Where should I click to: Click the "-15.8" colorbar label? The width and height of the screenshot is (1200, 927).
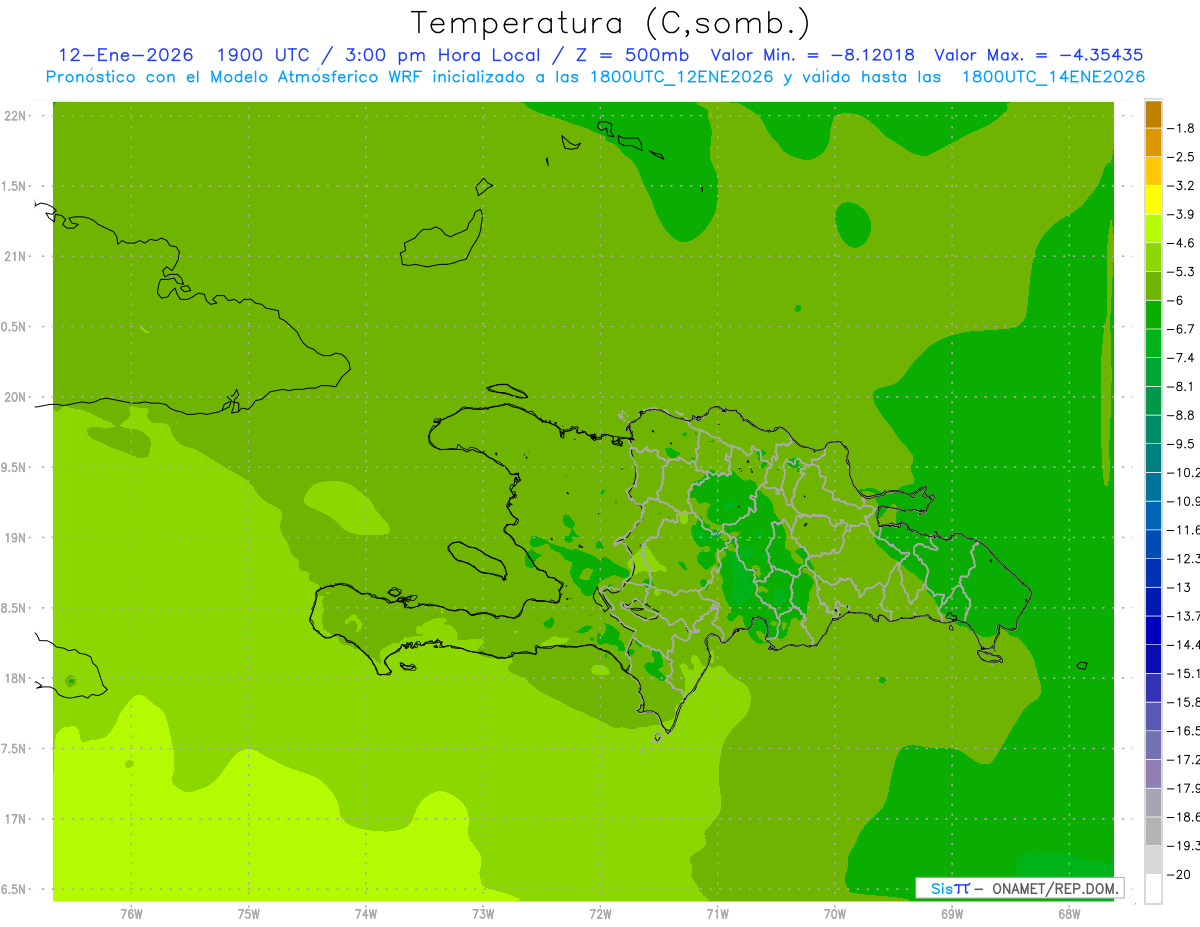[x=1183, y=702]
